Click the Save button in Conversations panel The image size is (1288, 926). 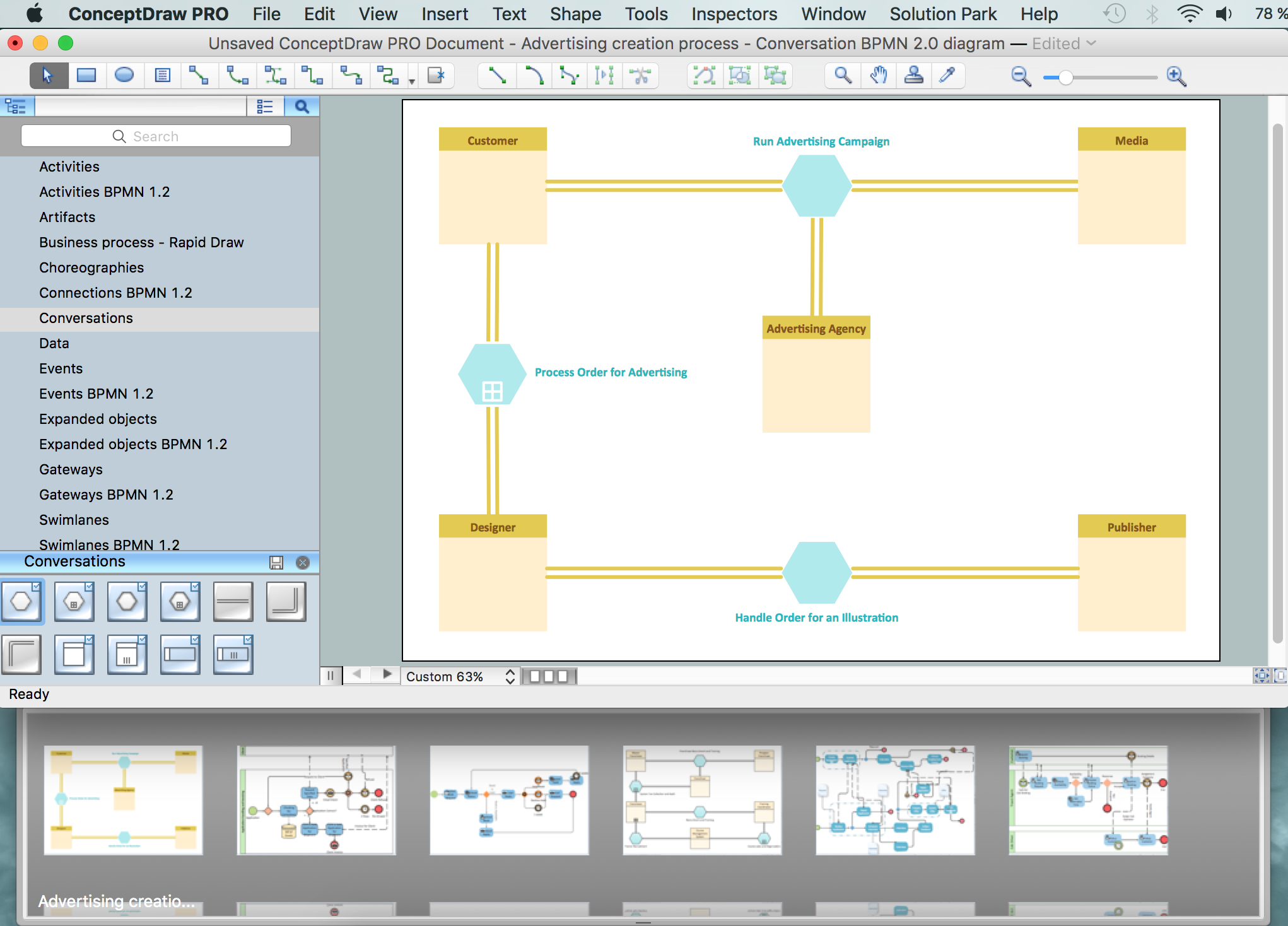(x=277, y=562)
